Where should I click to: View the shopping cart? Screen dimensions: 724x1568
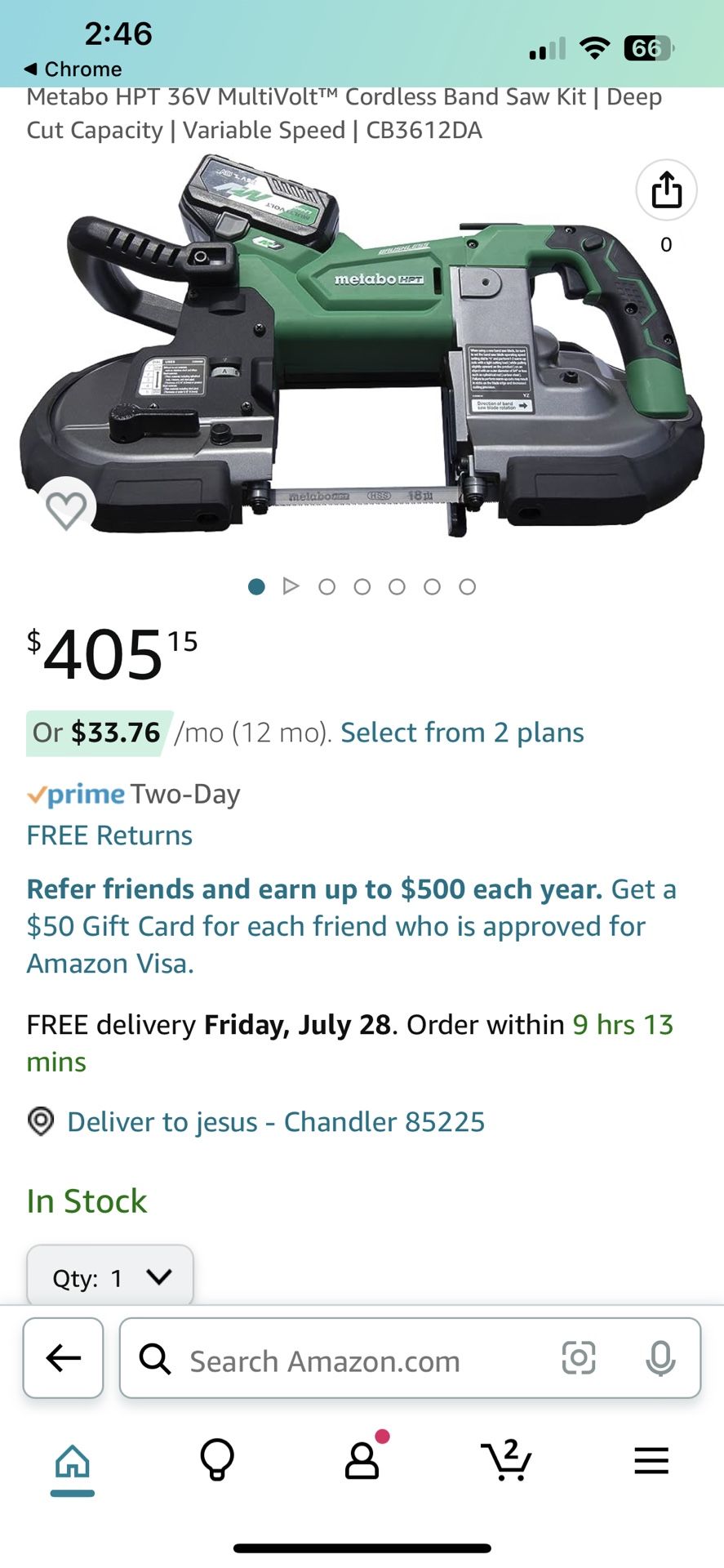[507, 1461]
